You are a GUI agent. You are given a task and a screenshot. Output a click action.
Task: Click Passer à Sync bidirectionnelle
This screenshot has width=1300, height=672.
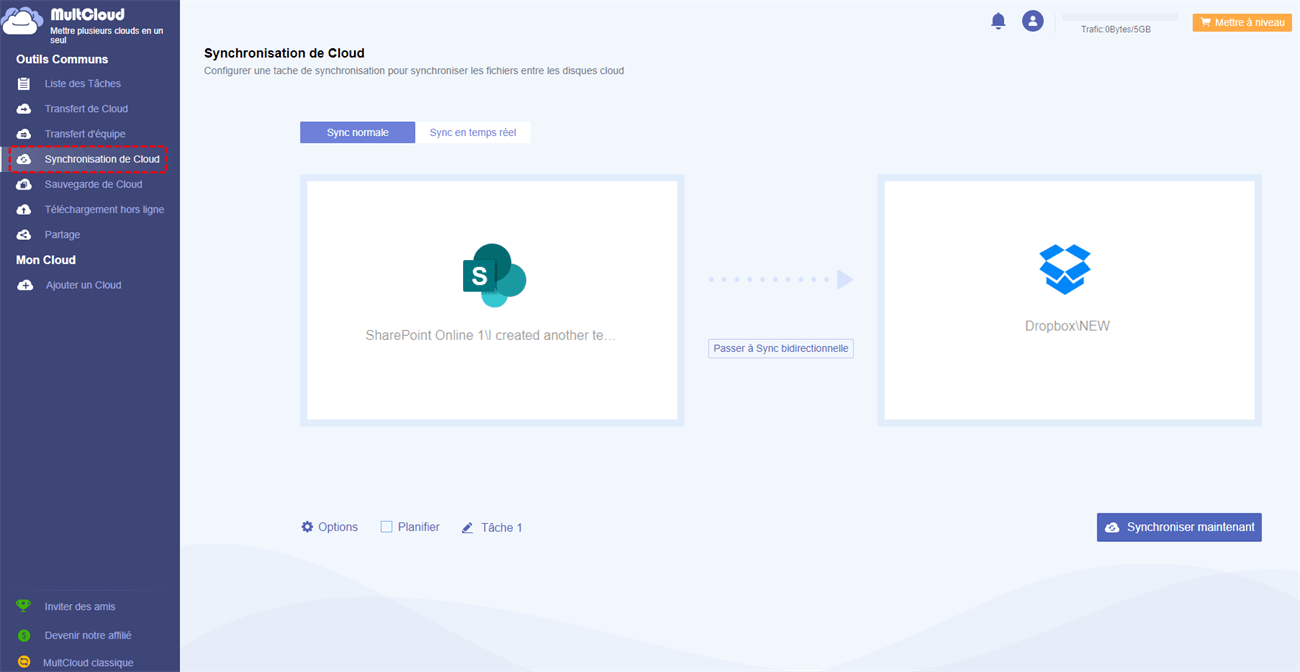781,349
